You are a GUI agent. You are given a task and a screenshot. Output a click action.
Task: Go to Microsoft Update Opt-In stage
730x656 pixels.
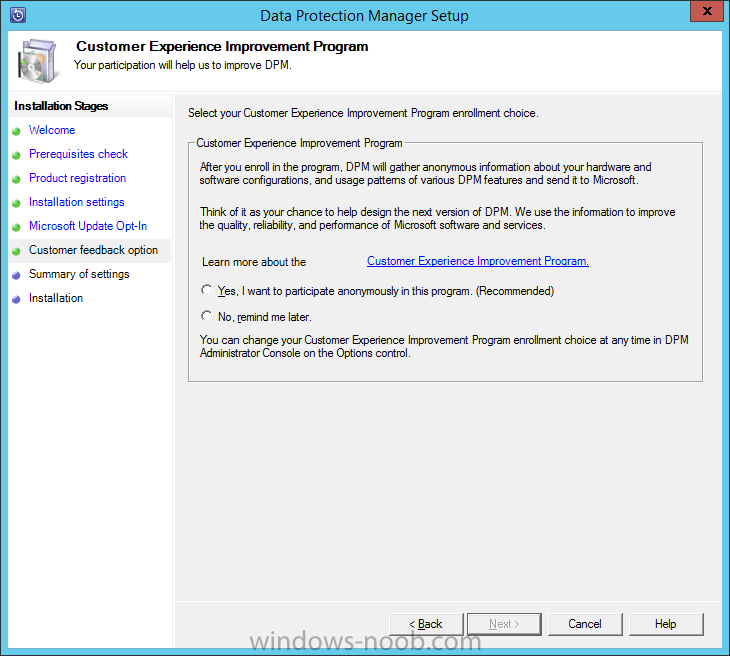coord(88,226)
